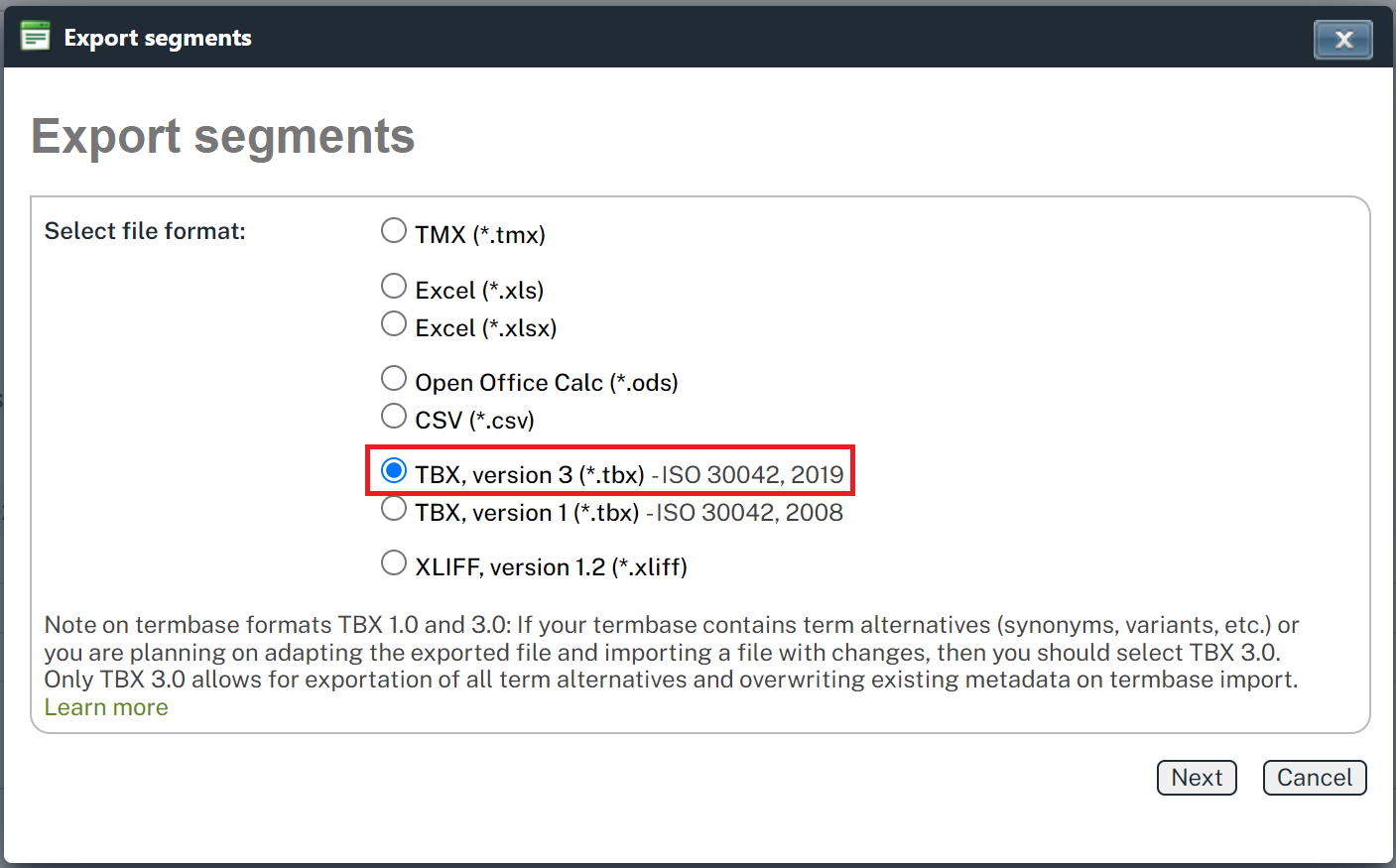Select the Open Office Calc radio button
Screen dimensions: 1396x868
point(394,379)
